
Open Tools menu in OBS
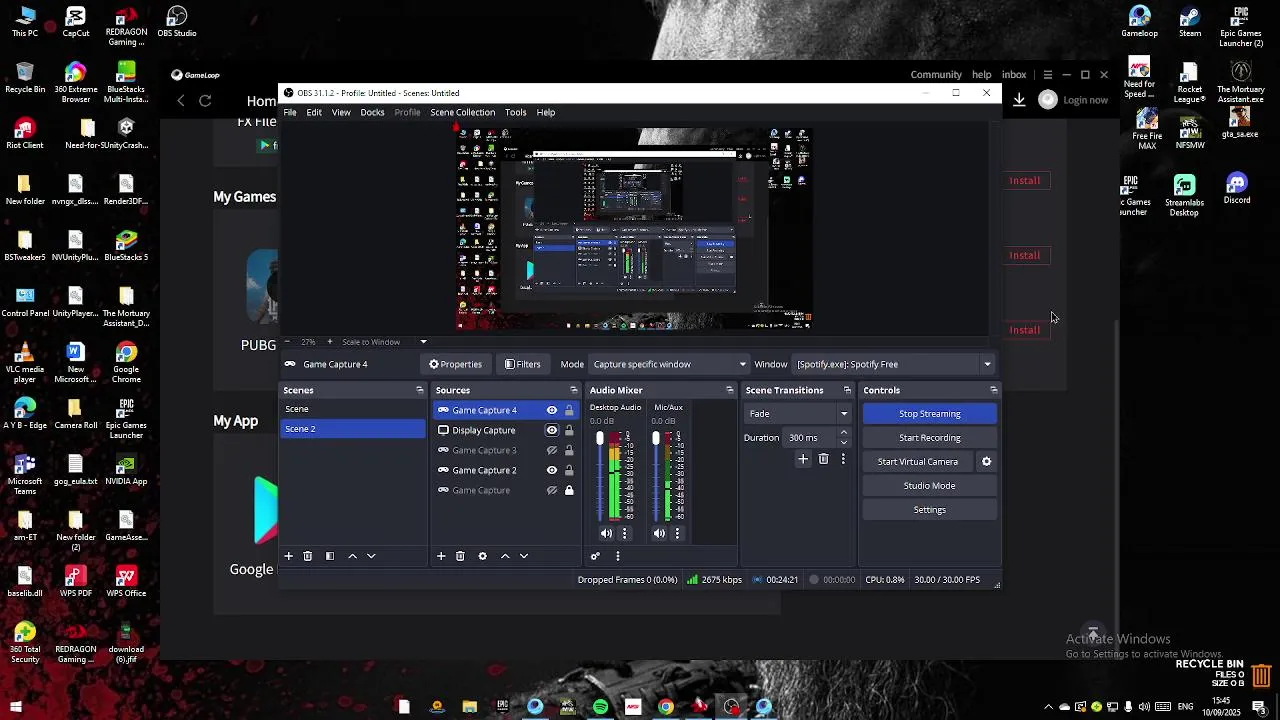click(x=515, y=112)
